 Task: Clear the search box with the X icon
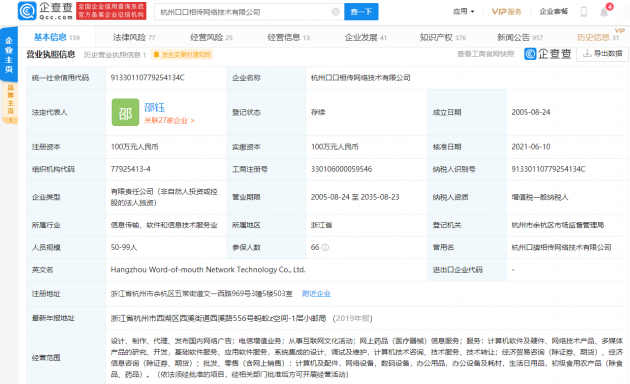click(x=336, y=12)
